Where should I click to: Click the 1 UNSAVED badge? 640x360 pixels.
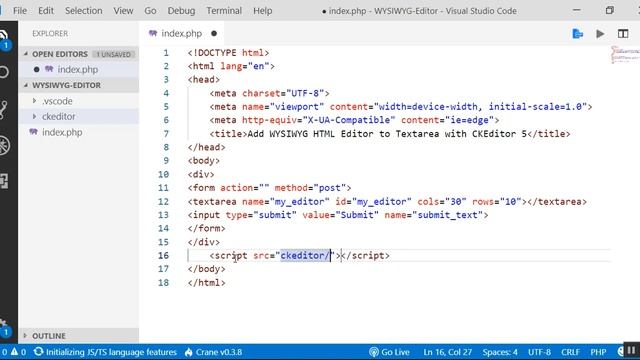coord(114,54)
